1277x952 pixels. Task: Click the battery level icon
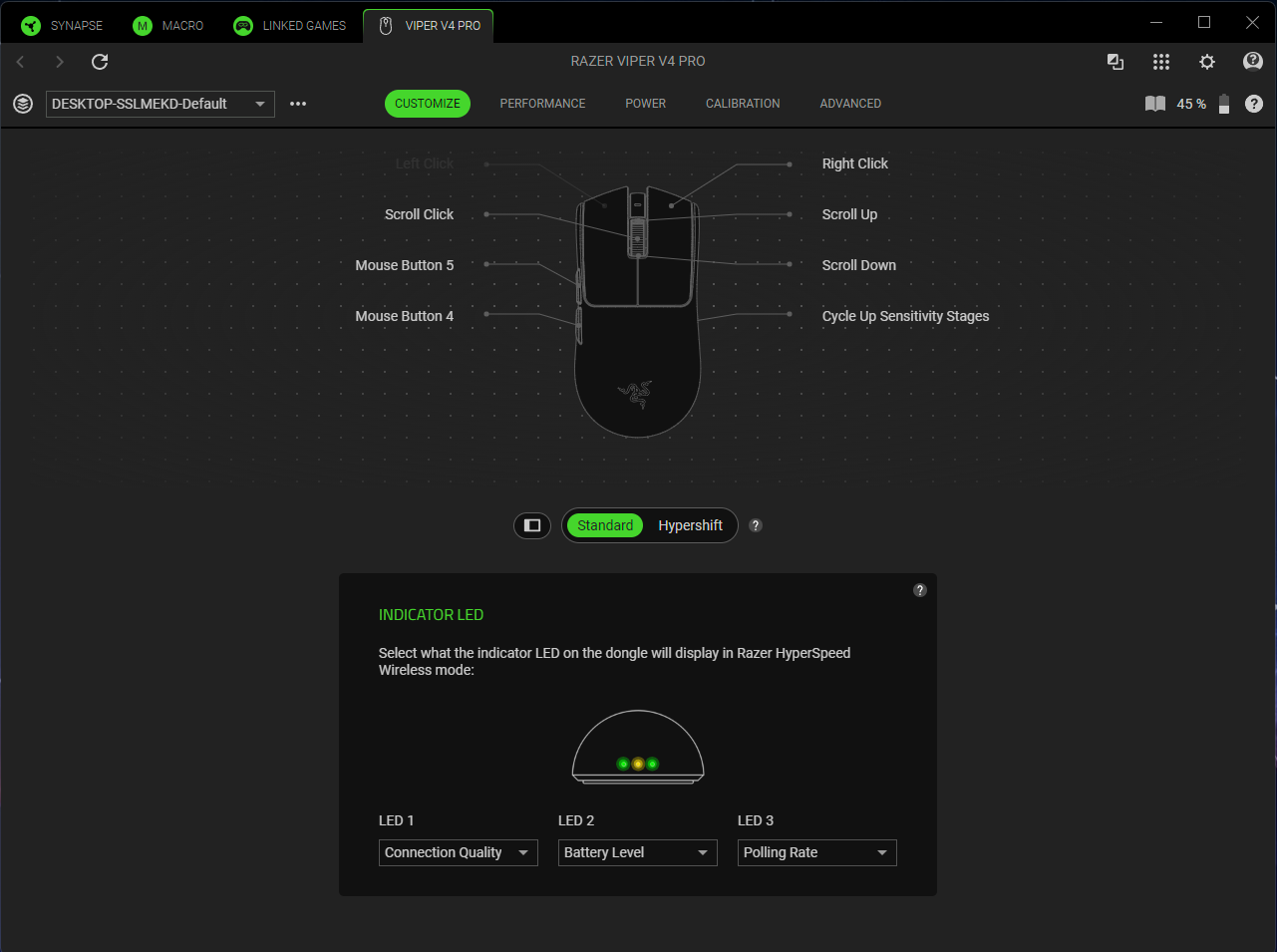1224,104
